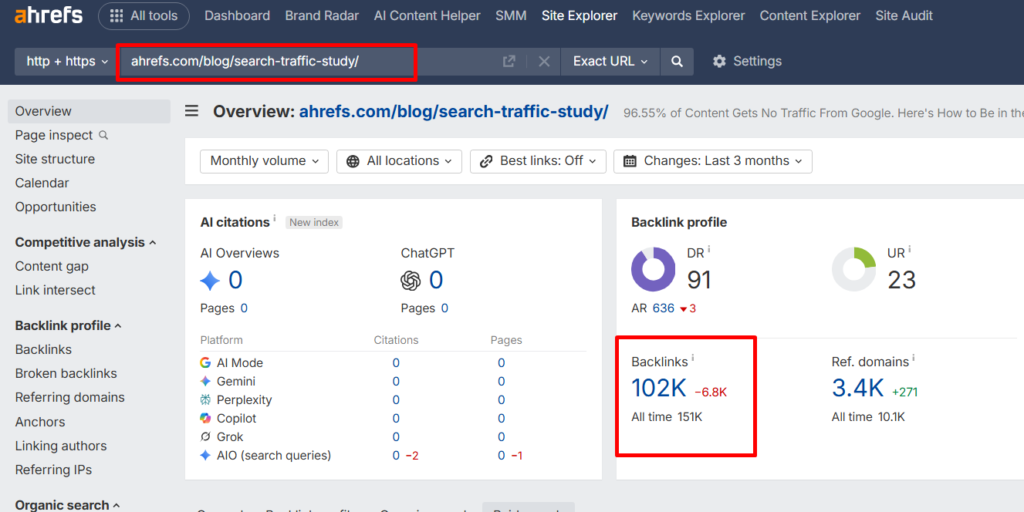1024x512 pixels.
Task: Click the DR donut chart
Action: (653, 269)
